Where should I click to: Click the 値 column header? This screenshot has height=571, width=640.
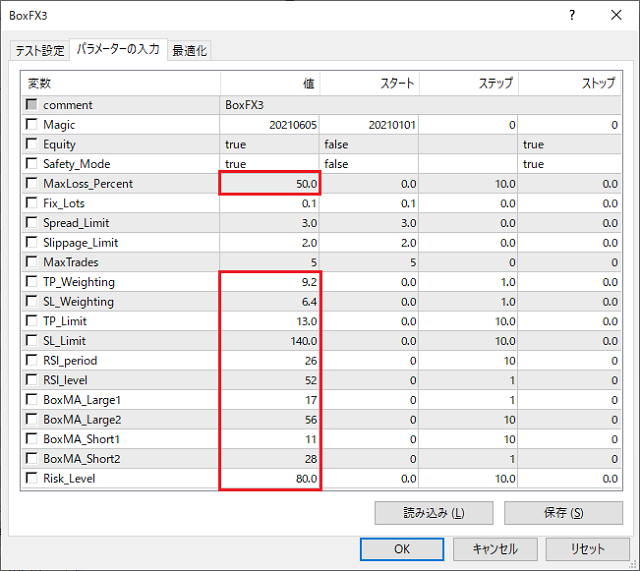pyautogui.click(x=270, y=83)
